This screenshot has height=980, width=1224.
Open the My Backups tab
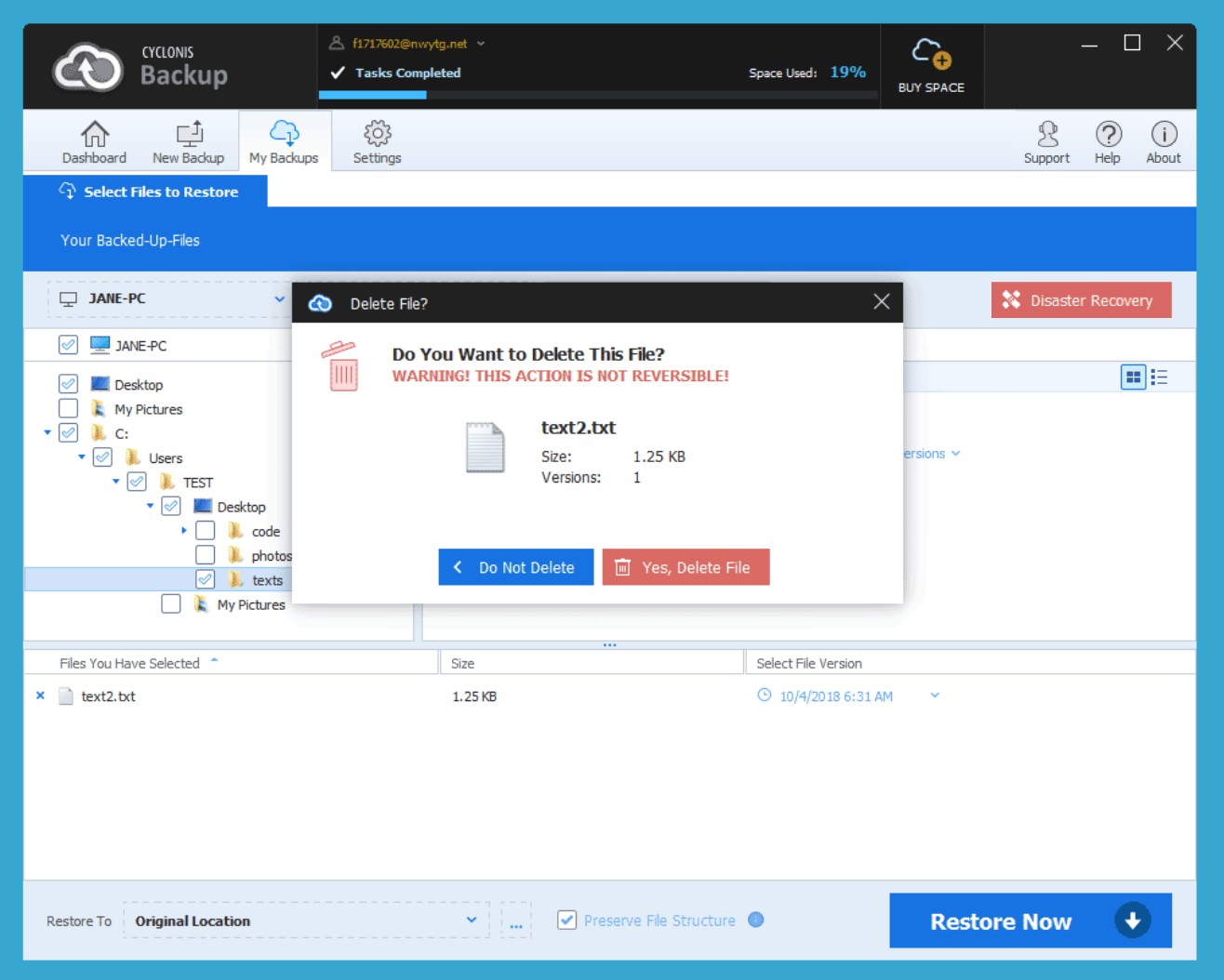pyautogui.click(x=284, y=142)
